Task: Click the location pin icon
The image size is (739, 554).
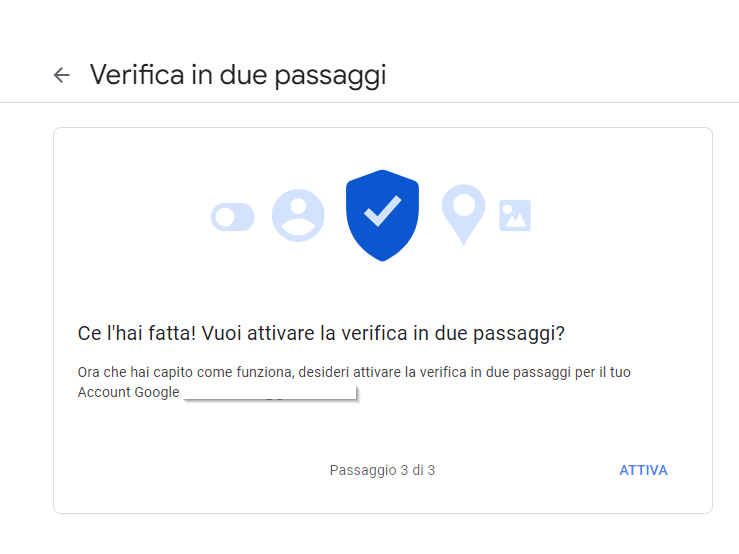Action: click(463, 215)
